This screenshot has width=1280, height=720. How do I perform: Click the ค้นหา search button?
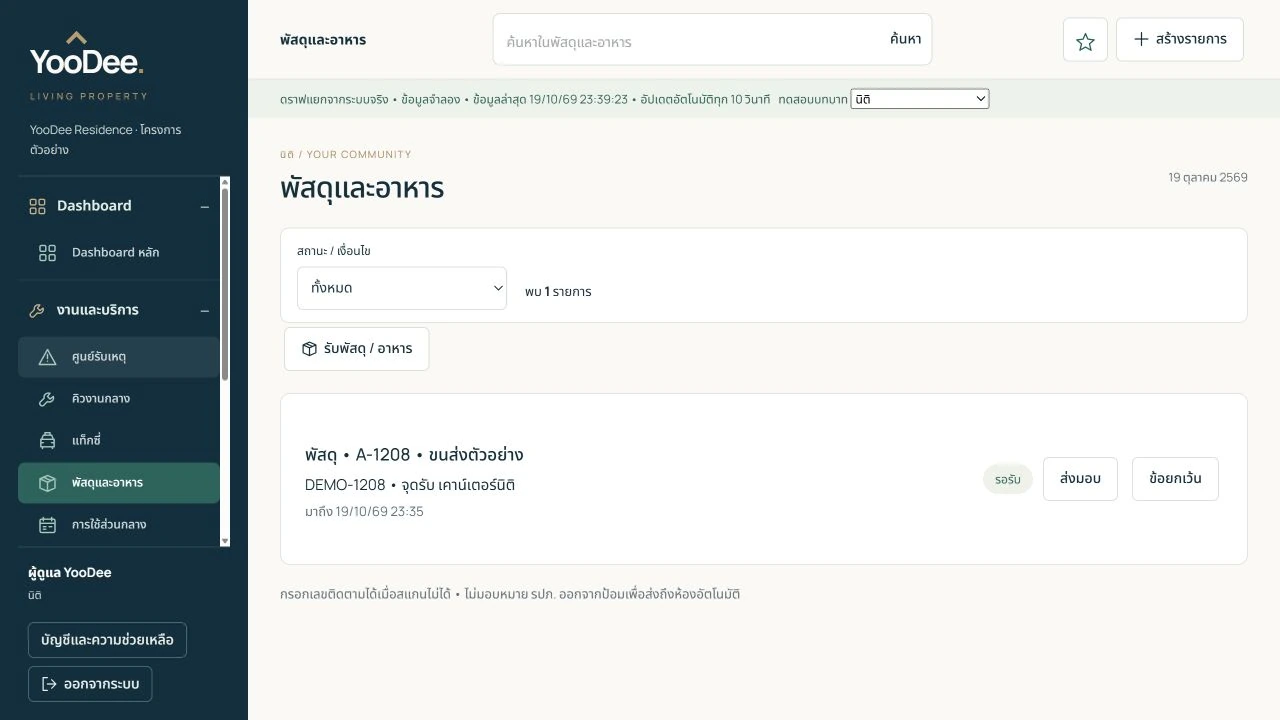[x=905, y=39]
